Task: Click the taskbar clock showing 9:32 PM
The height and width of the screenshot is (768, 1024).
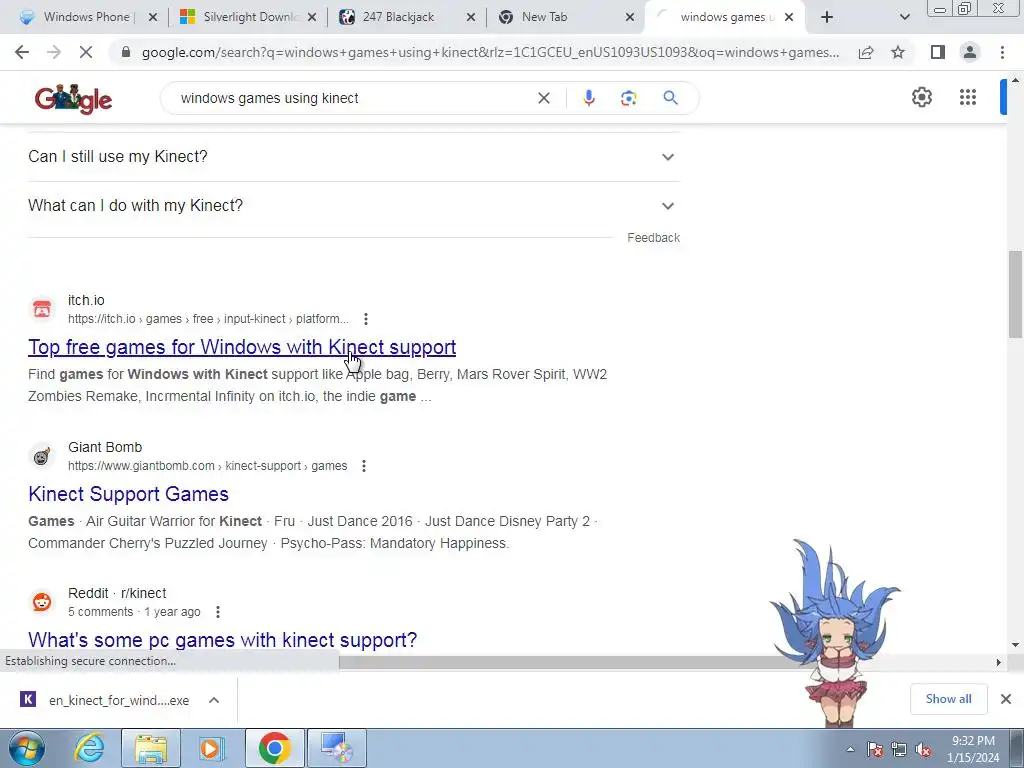Action: (973, 749)
